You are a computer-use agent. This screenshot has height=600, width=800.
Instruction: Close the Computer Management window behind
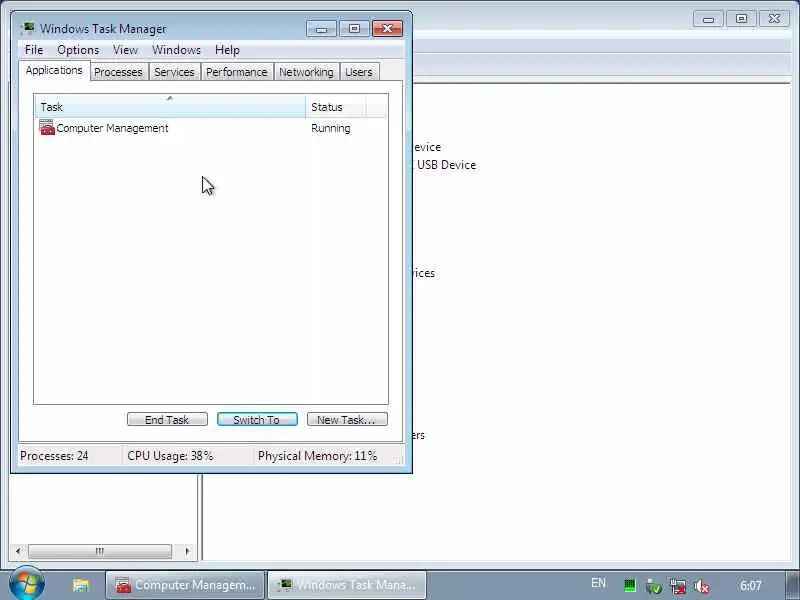click(x=774, y=19)
